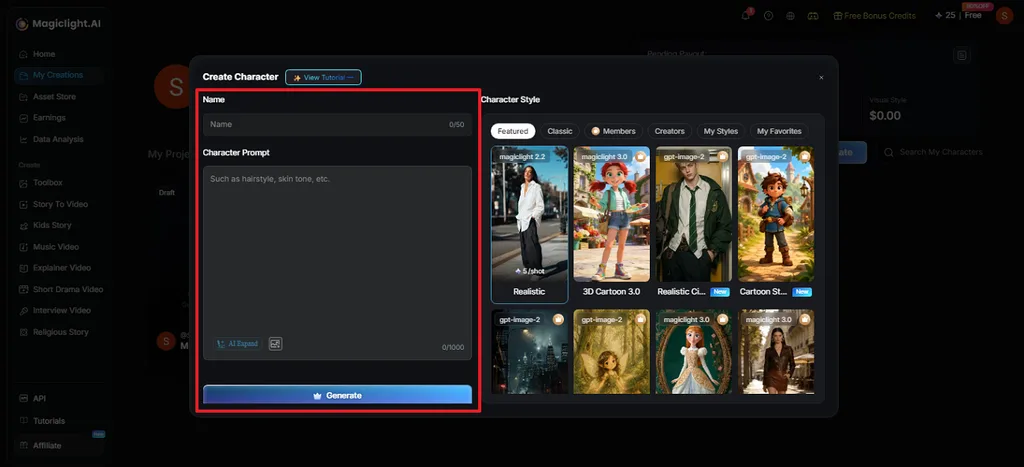Open the My Styles tab
Viewport: 1024px width, 467px height.
720,131
